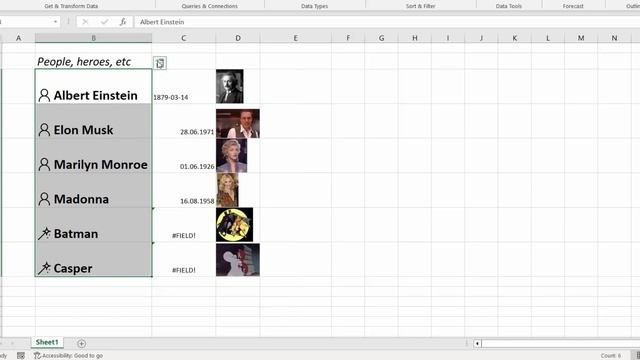
Task: Click the Data Types group label
Action: pyautogui.click(x=314, y=6)
